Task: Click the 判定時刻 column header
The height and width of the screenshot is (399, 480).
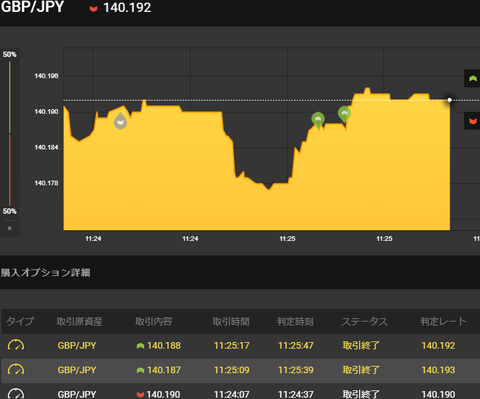Action: (295, 321)
